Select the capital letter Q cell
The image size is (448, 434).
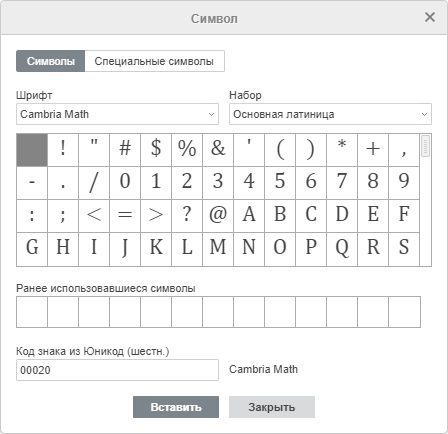(342, 249)
